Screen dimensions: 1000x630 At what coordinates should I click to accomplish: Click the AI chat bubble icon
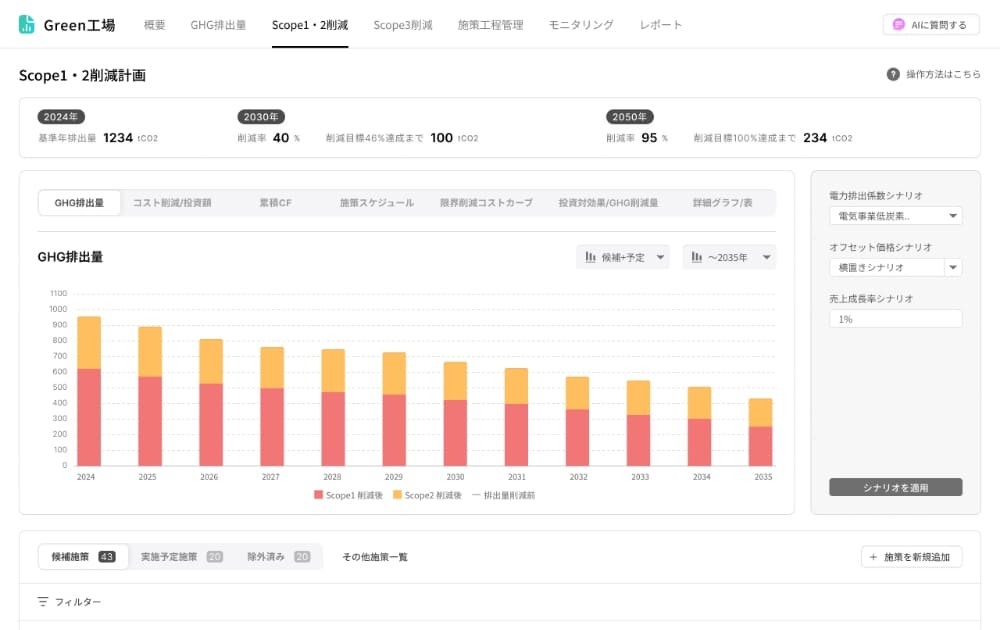(900, 25)
